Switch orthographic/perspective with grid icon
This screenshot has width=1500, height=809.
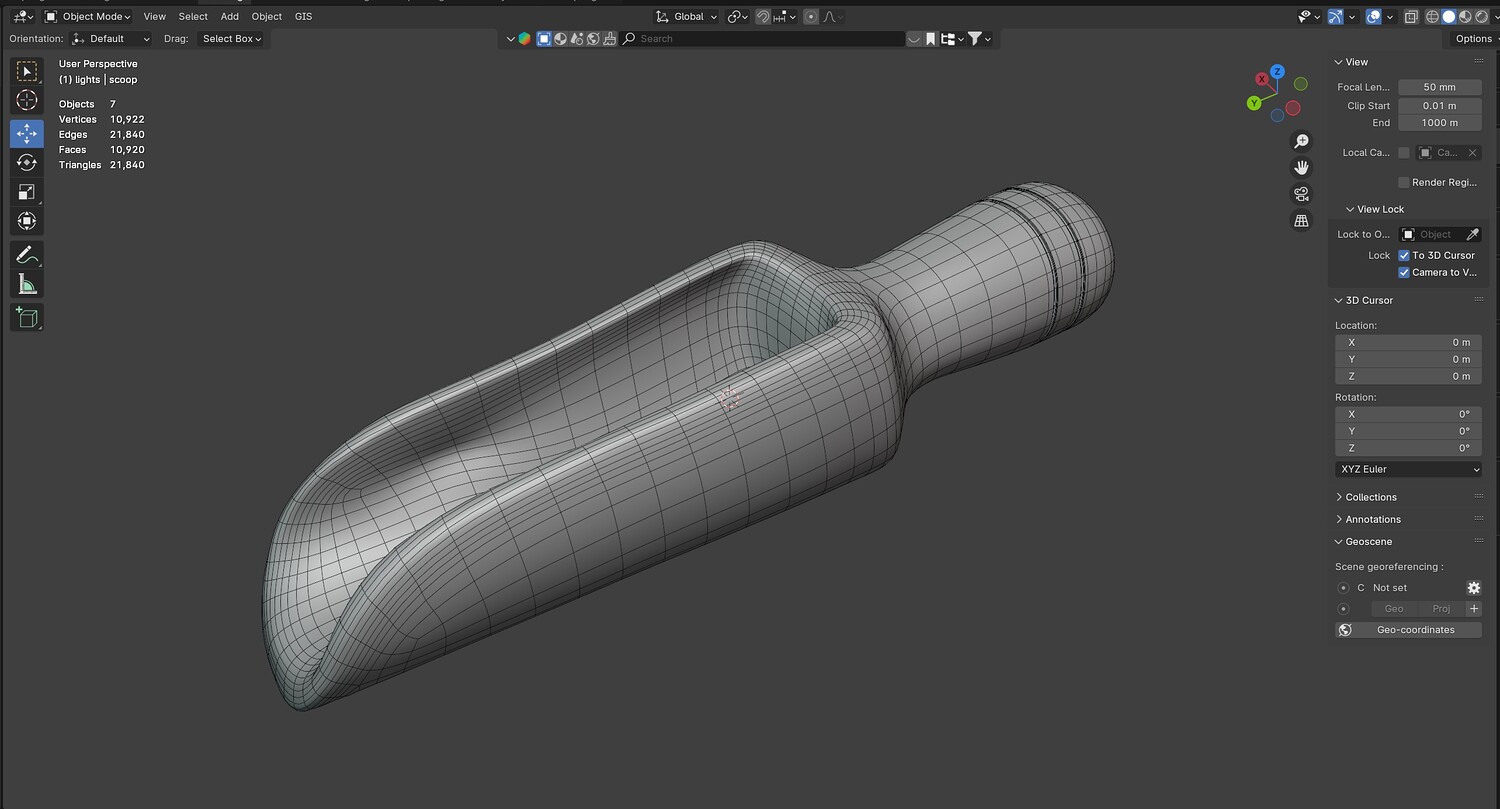point(1301,220)
